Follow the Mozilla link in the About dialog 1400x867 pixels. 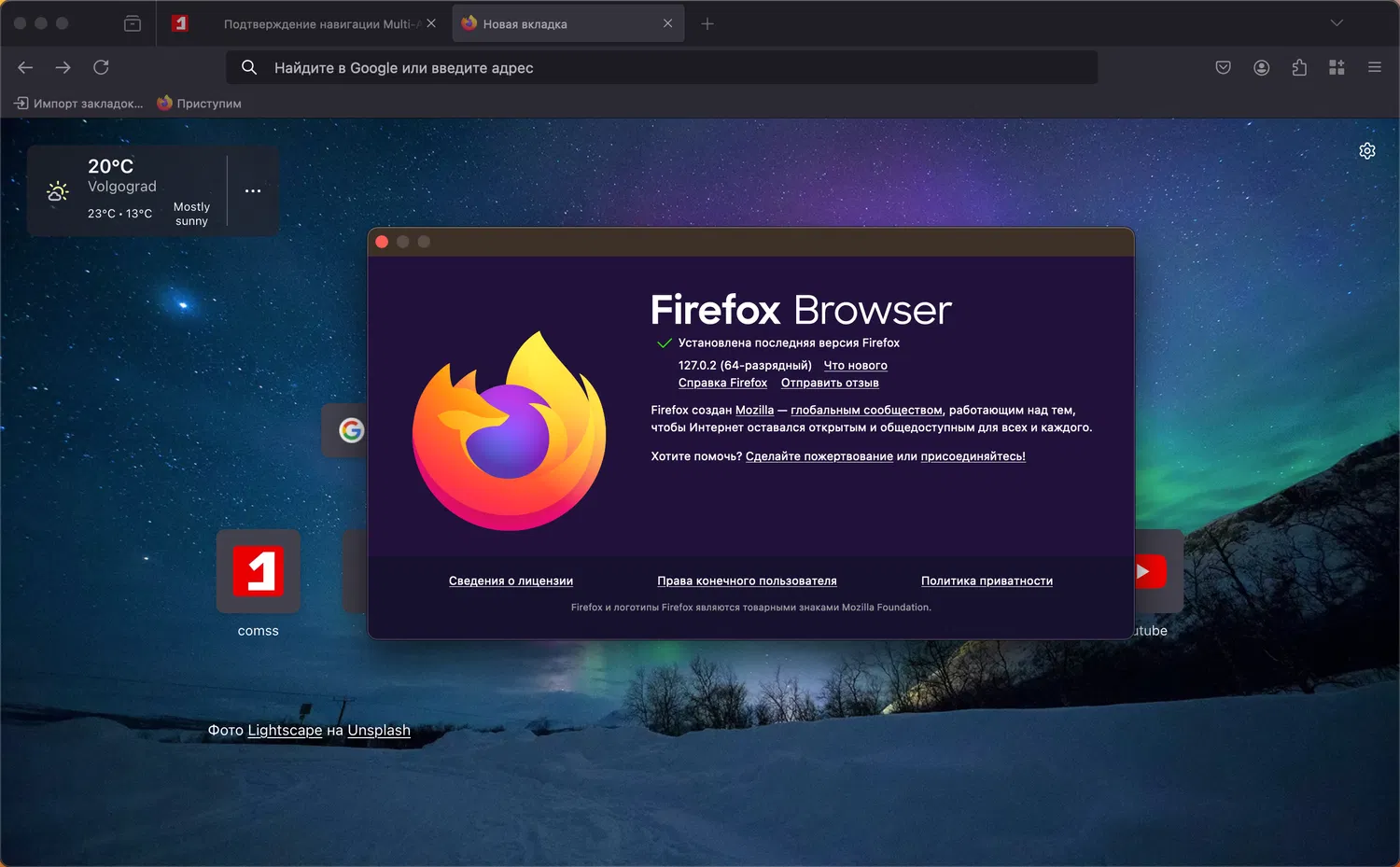coord(754,410)
